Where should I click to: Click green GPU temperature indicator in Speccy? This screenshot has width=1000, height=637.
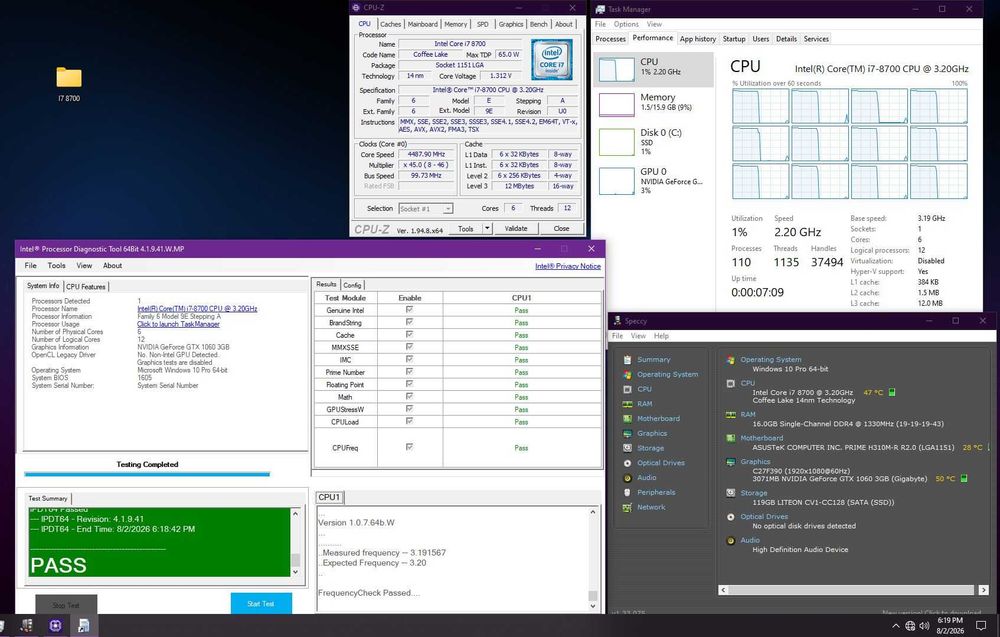tap(964, 478)
